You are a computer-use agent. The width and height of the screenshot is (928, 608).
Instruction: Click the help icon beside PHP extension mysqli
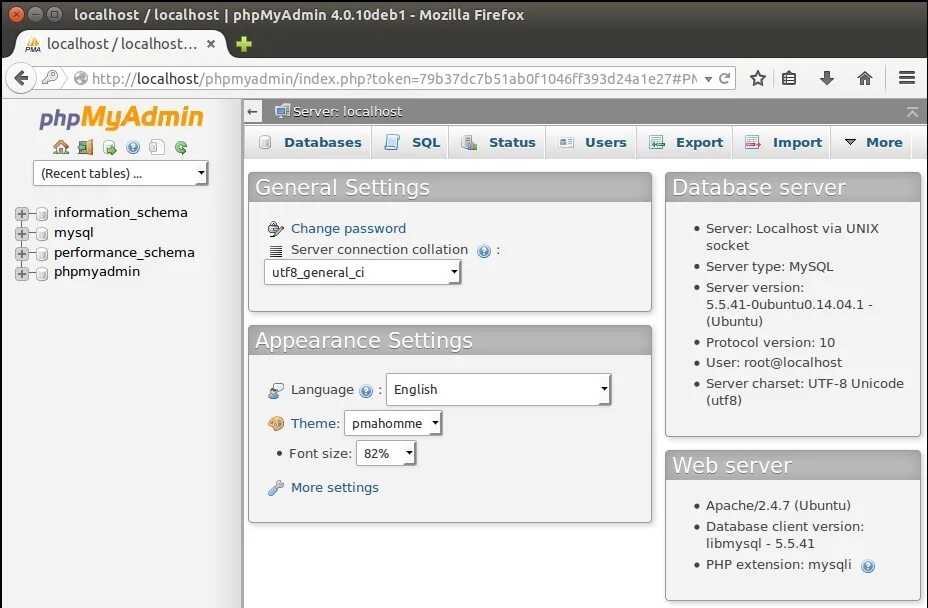(868, 566)
